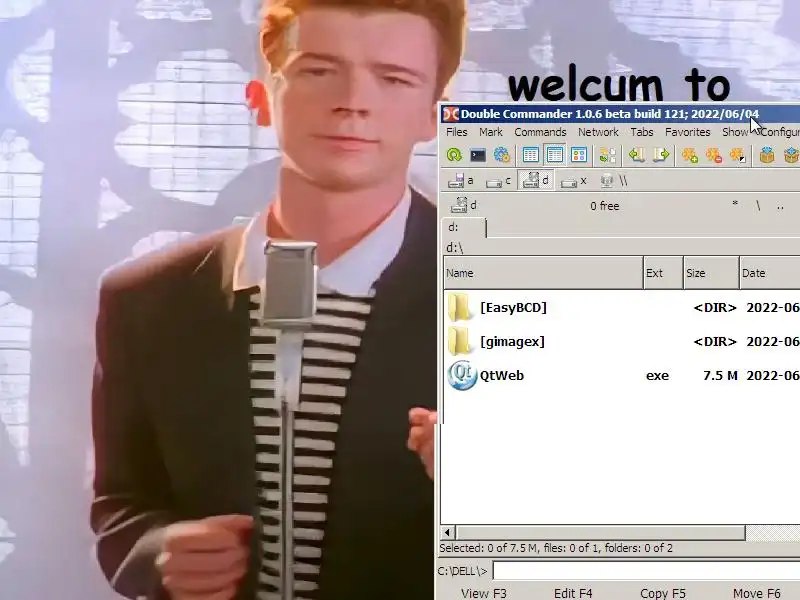Click <DIR> size cell in gimagex row

click(715, 341)
